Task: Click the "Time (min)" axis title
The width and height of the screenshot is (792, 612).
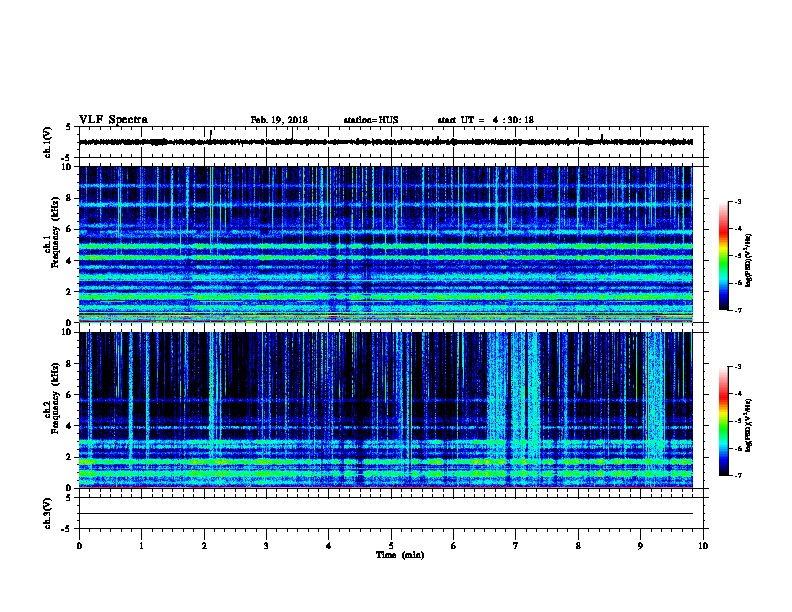Action: coord(400,555)
